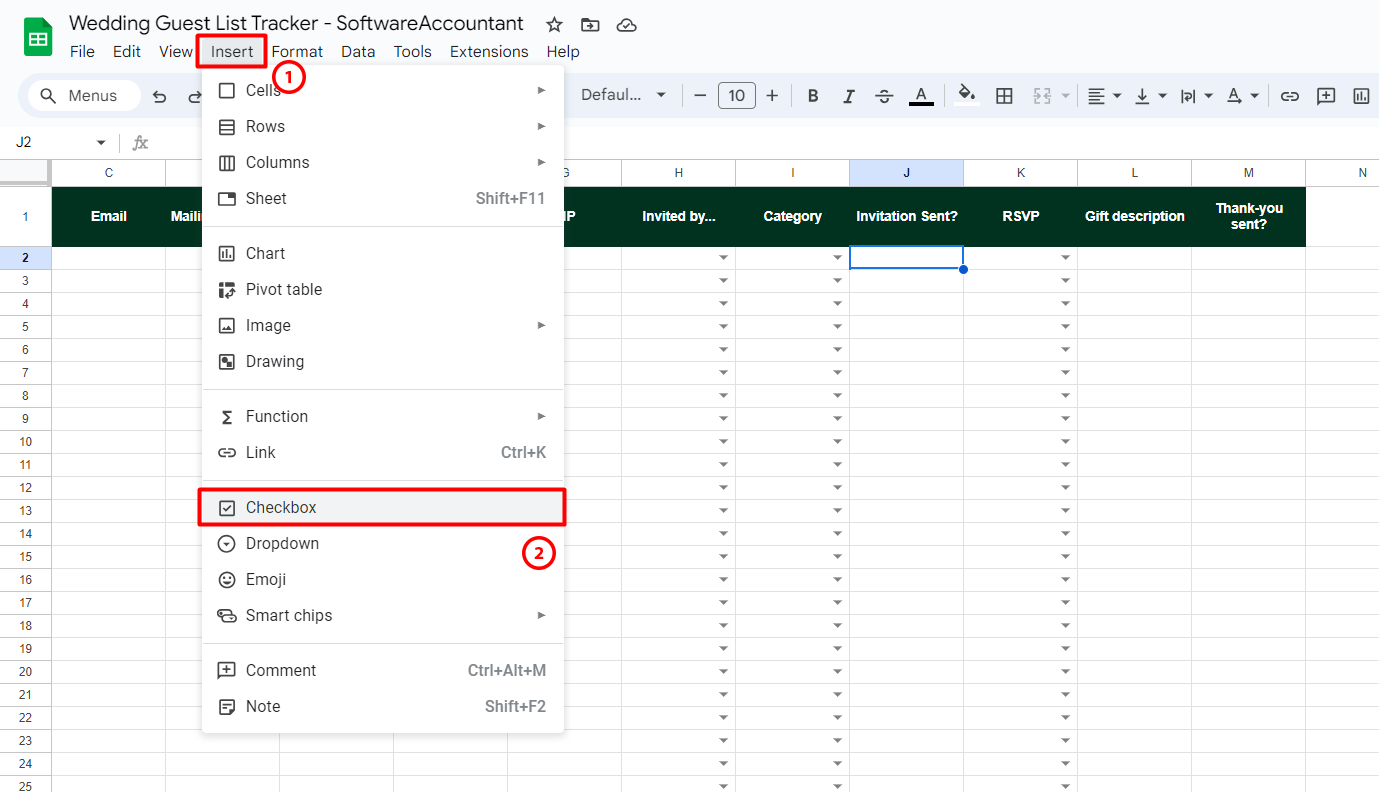Choose Drawing in Insert menu
Screen dimensions: 1379x792
(x=383, y=361)
